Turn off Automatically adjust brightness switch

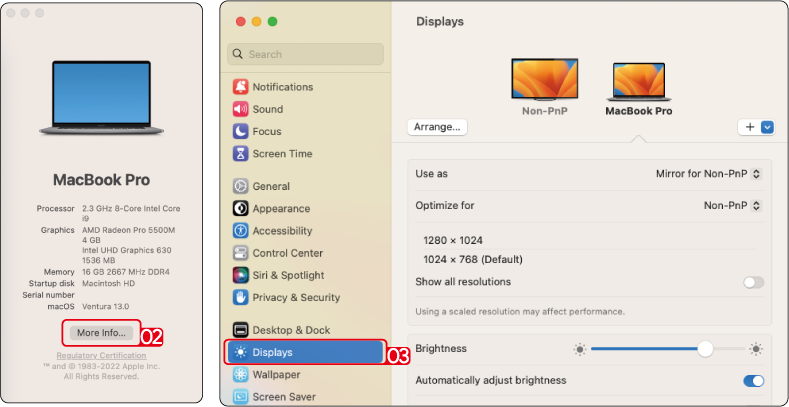(753, 381)
